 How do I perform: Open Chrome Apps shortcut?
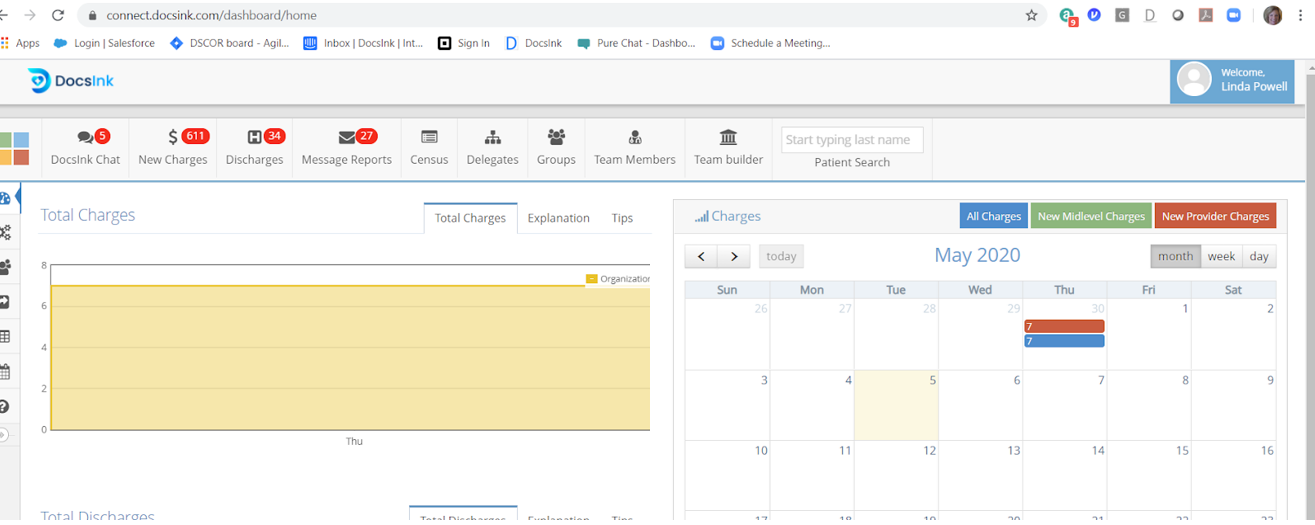(21, 43)
